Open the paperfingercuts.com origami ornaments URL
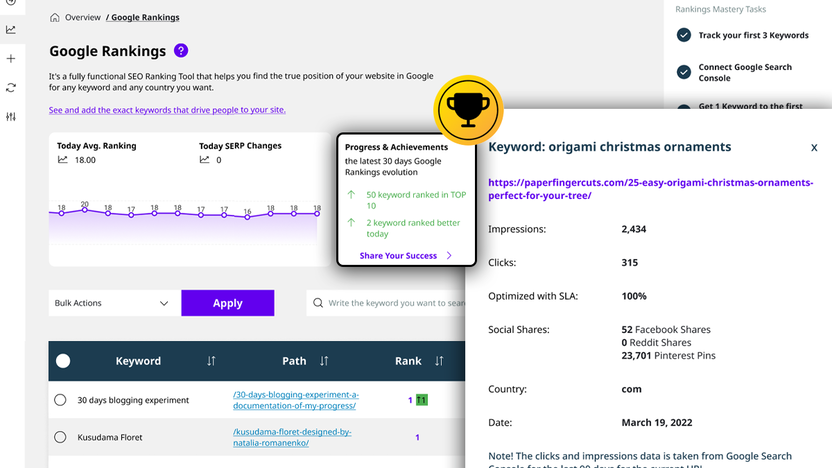Viewport: 832px width, 468px height. [651, 189]
